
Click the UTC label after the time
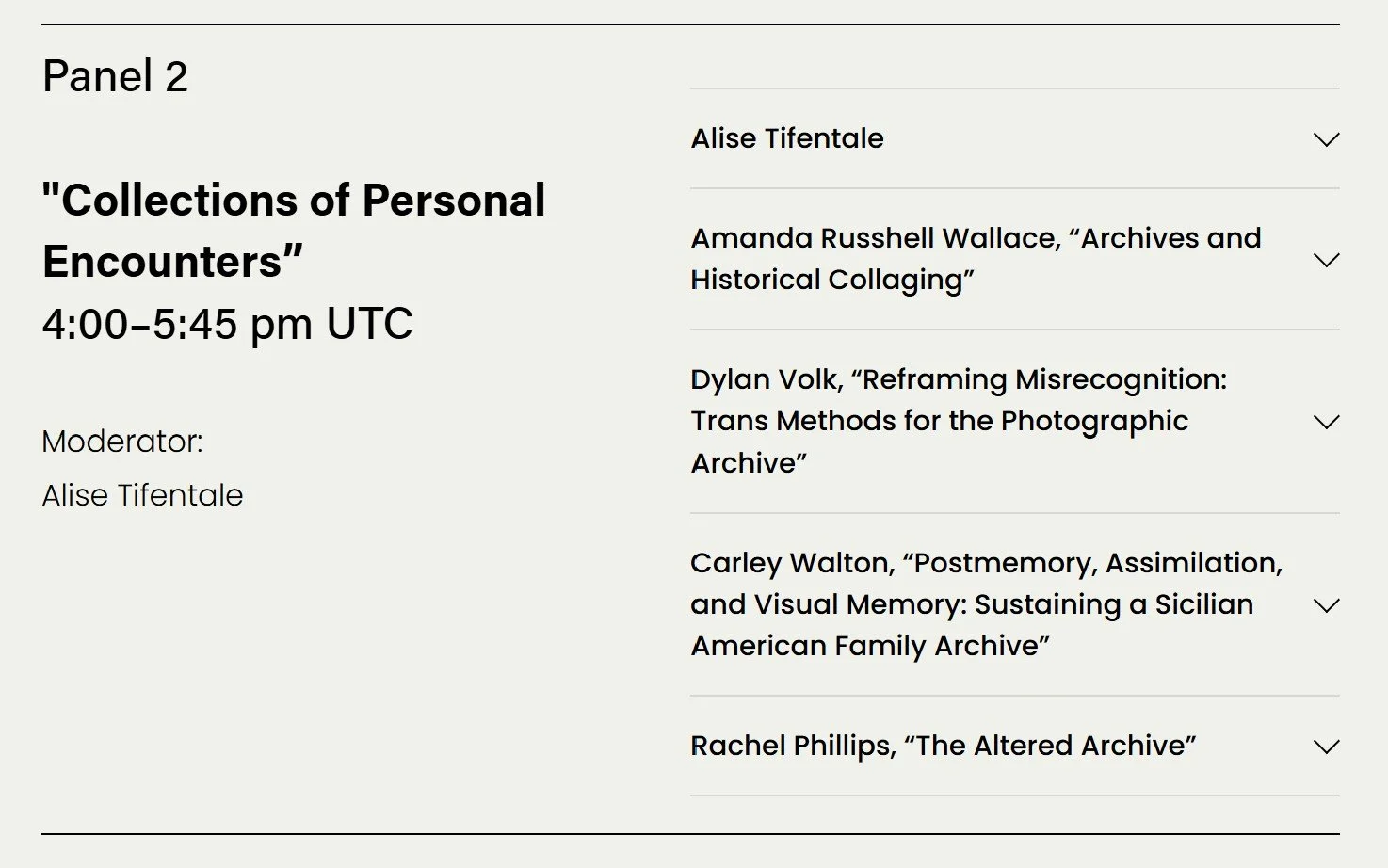[x=369, y=324]
